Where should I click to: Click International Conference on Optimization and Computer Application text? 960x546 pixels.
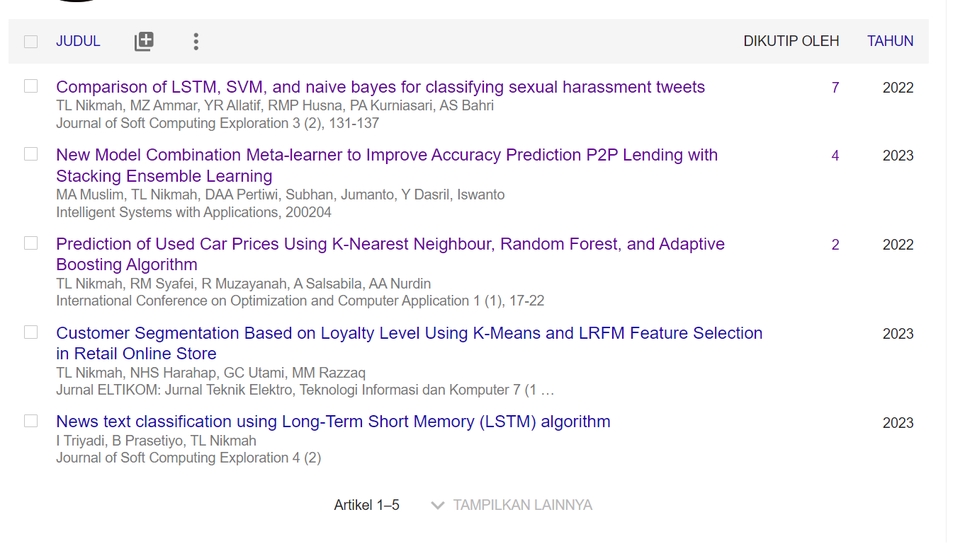tap(300, 301)
